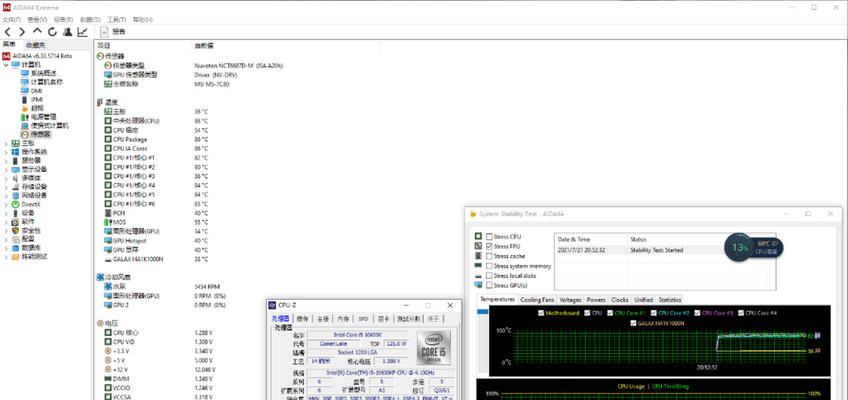
Task: Expand the 主板 tree node
Action: [6, 143]
